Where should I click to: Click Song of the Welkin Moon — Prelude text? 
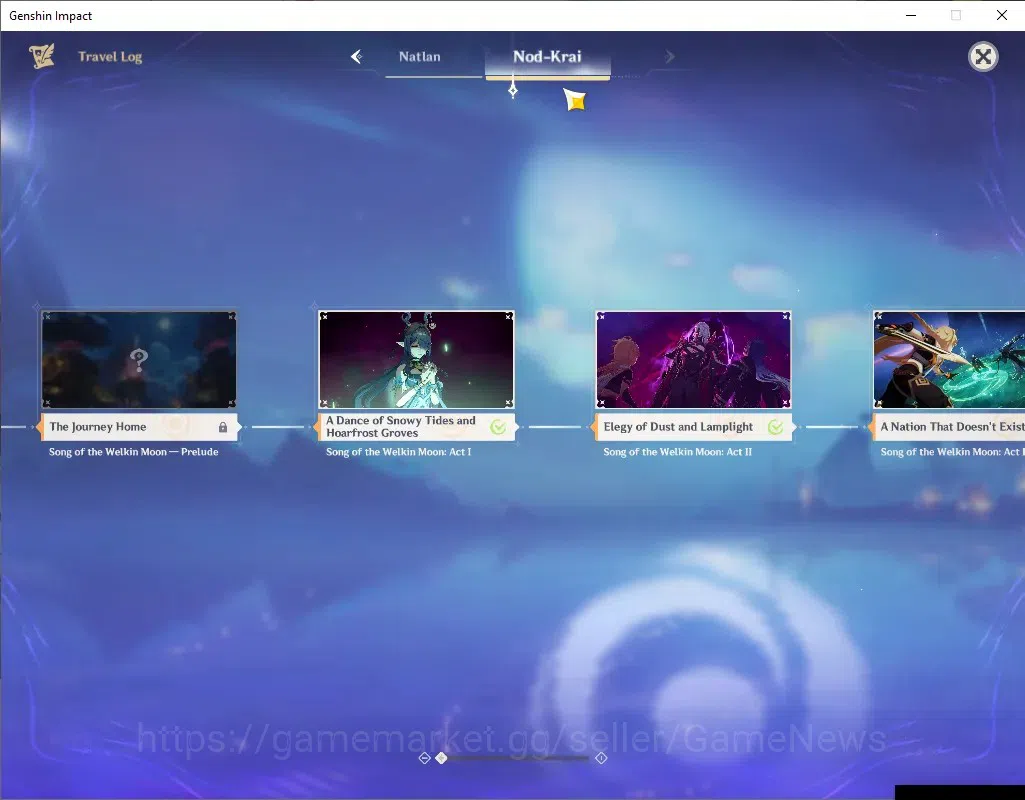pos(133,452)
